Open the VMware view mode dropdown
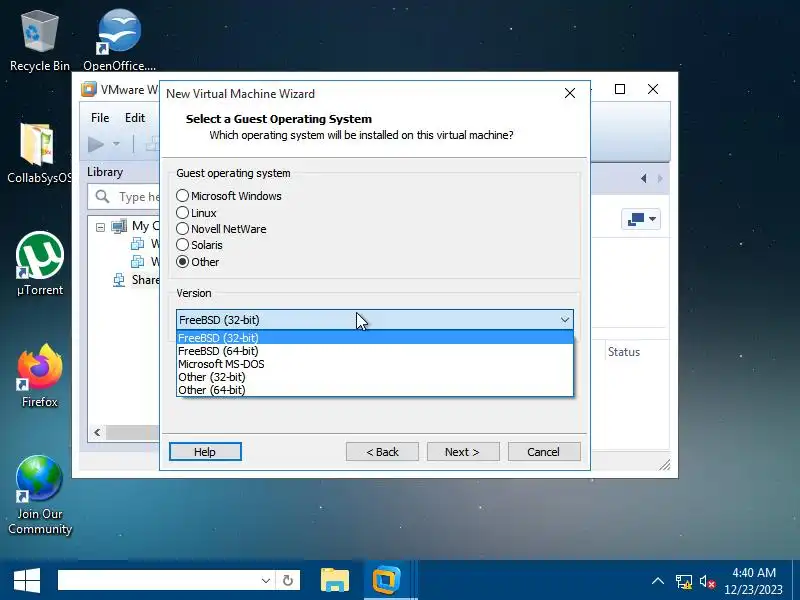This screenshot has height=600, width=800. [x=641, y=219]
